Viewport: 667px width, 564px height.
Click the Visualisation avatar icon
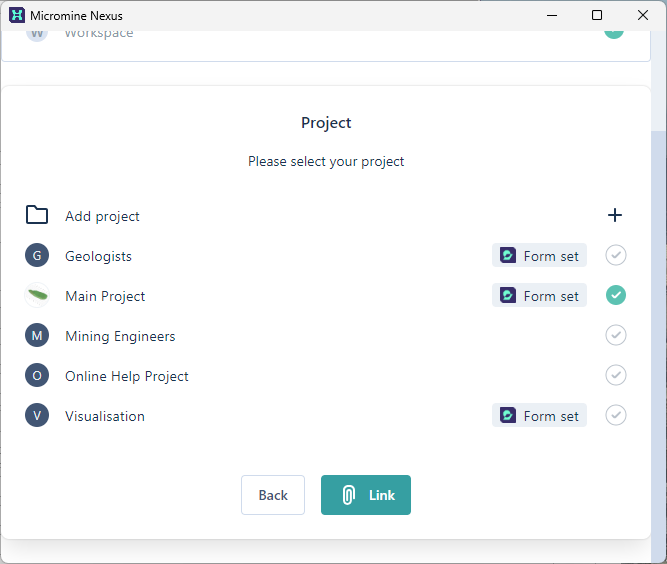pyautogui.click(x=37, y=416)
